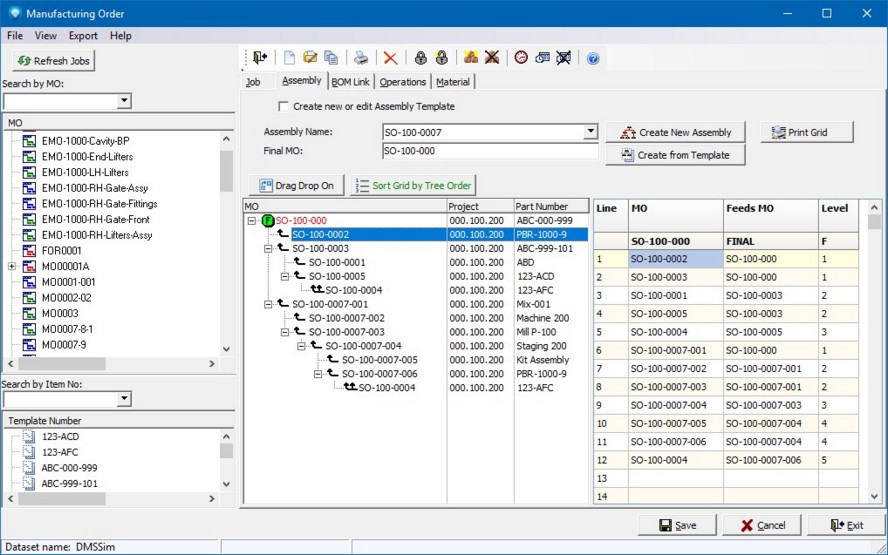Click the printer icon in toolbar

coord(361,58)
